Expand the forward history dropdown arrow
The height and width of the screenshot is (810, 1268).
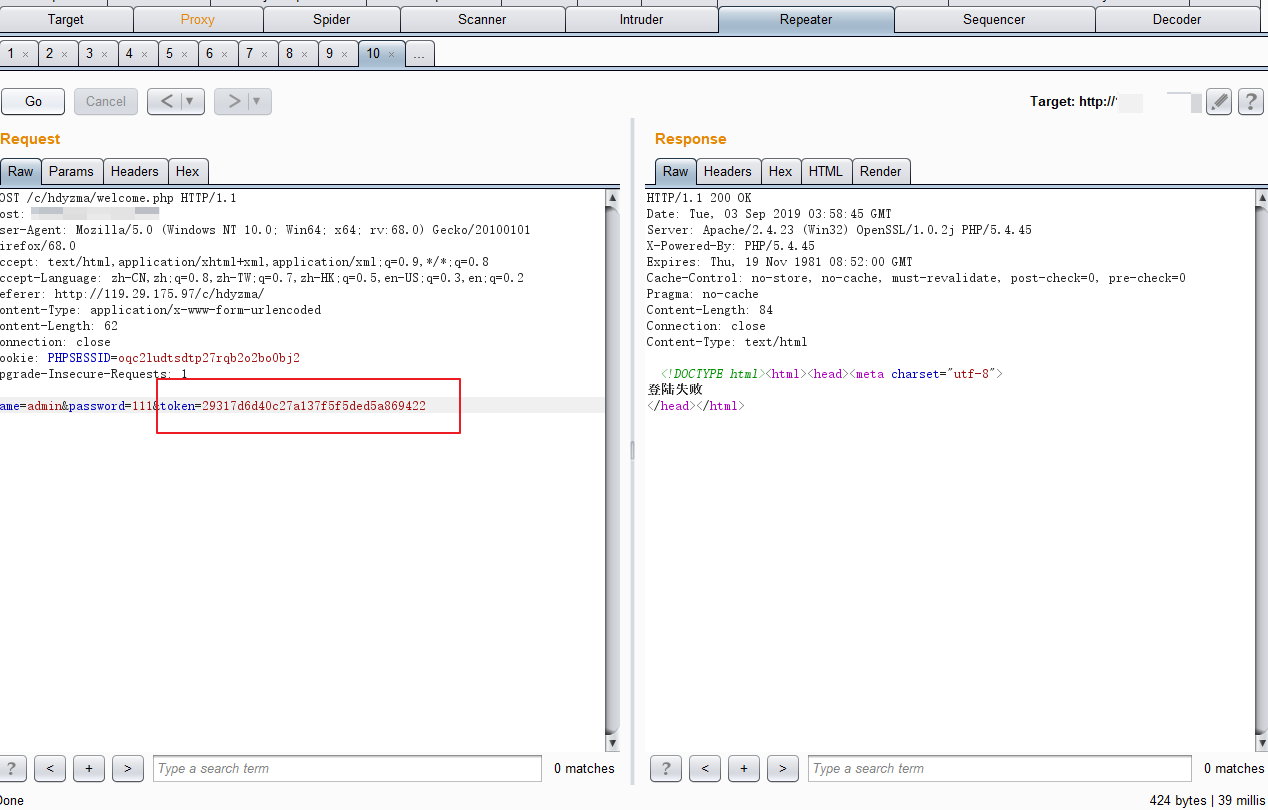[x=257, y=101]
